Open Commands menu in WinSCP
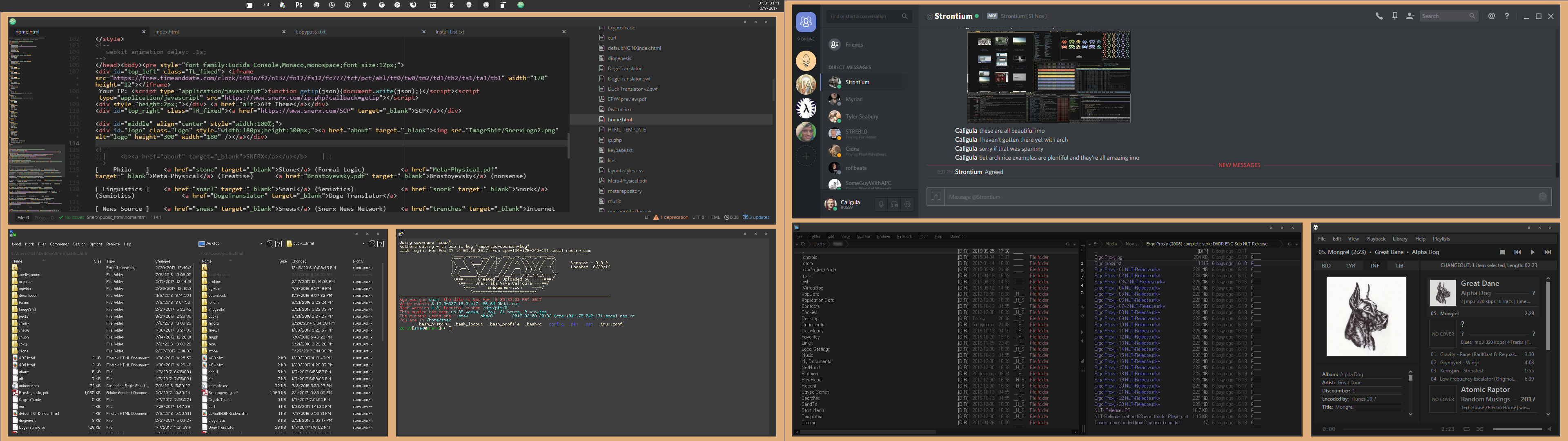 pos(59,244)
